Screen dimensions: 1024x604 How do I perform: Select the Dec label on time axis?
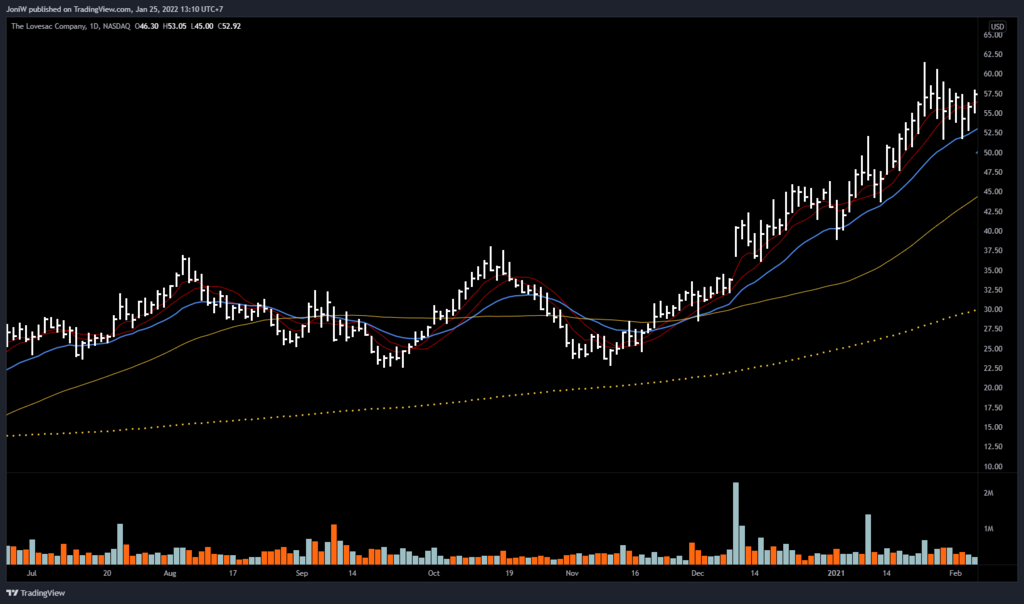coord(697,575)
